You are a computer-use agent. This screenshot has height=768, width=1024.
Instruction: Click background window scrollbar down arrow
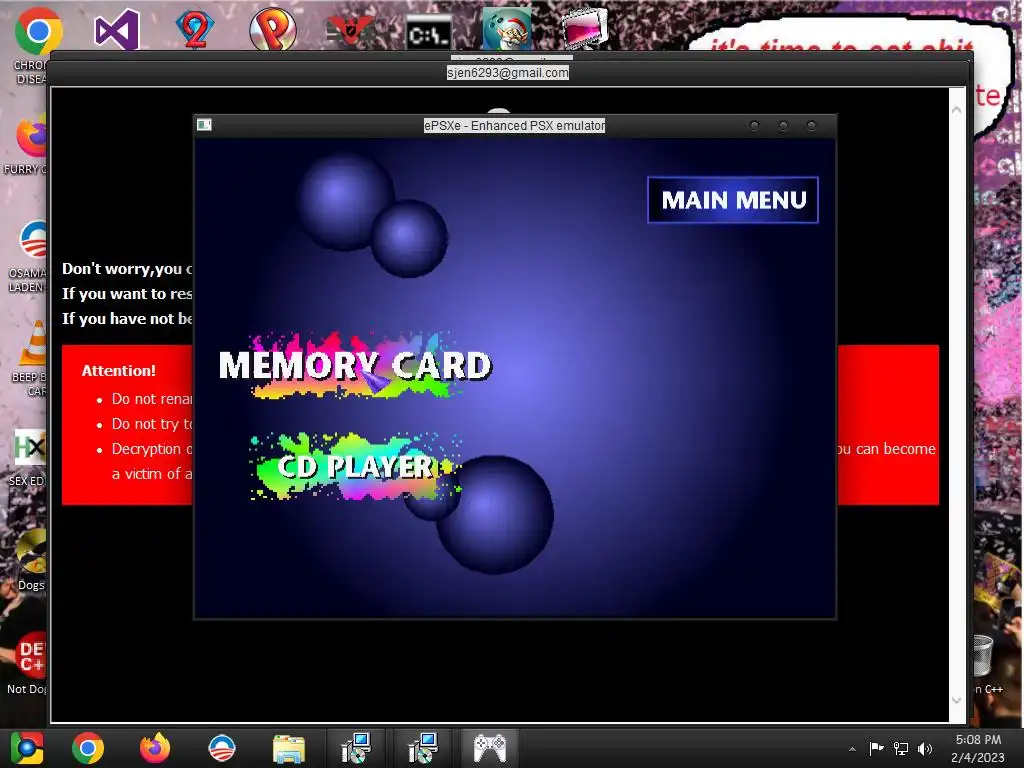(956, 701)
